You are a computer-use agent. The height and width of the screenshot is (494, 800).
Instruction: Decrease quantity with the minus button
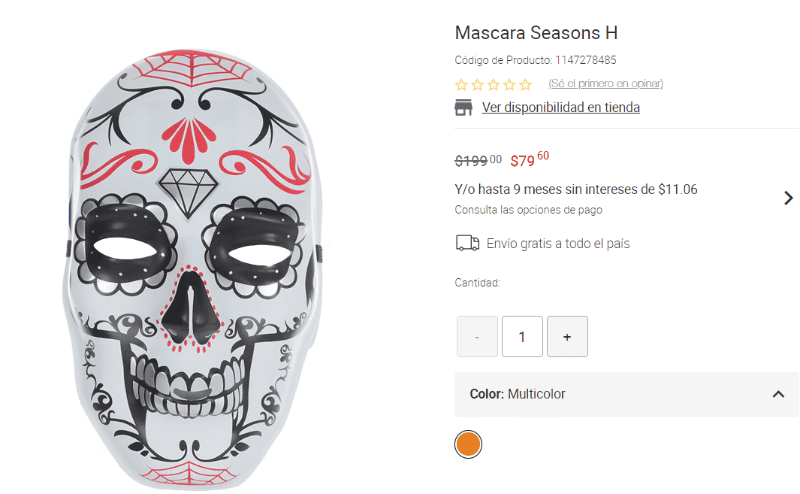(477, 337)
